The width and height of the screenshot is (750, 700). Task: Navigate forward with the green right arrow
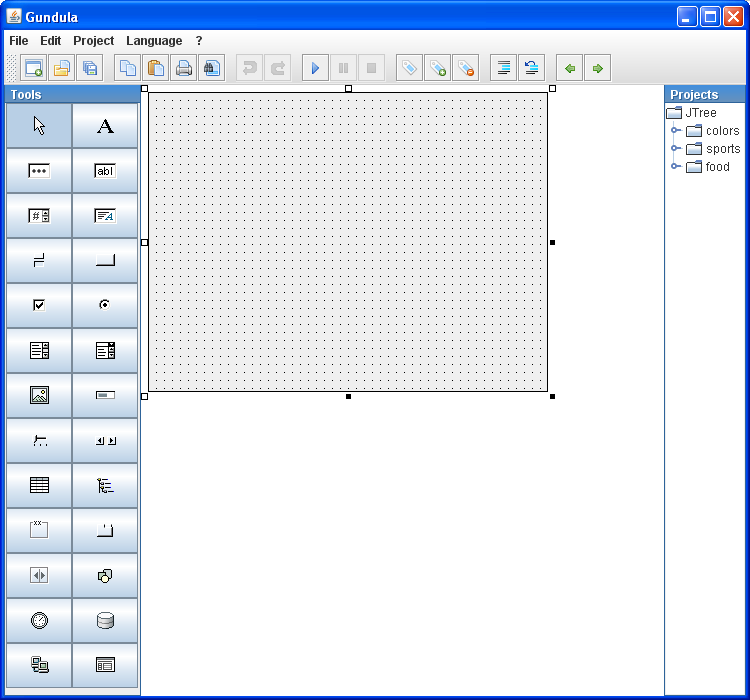tap(597, 68)
